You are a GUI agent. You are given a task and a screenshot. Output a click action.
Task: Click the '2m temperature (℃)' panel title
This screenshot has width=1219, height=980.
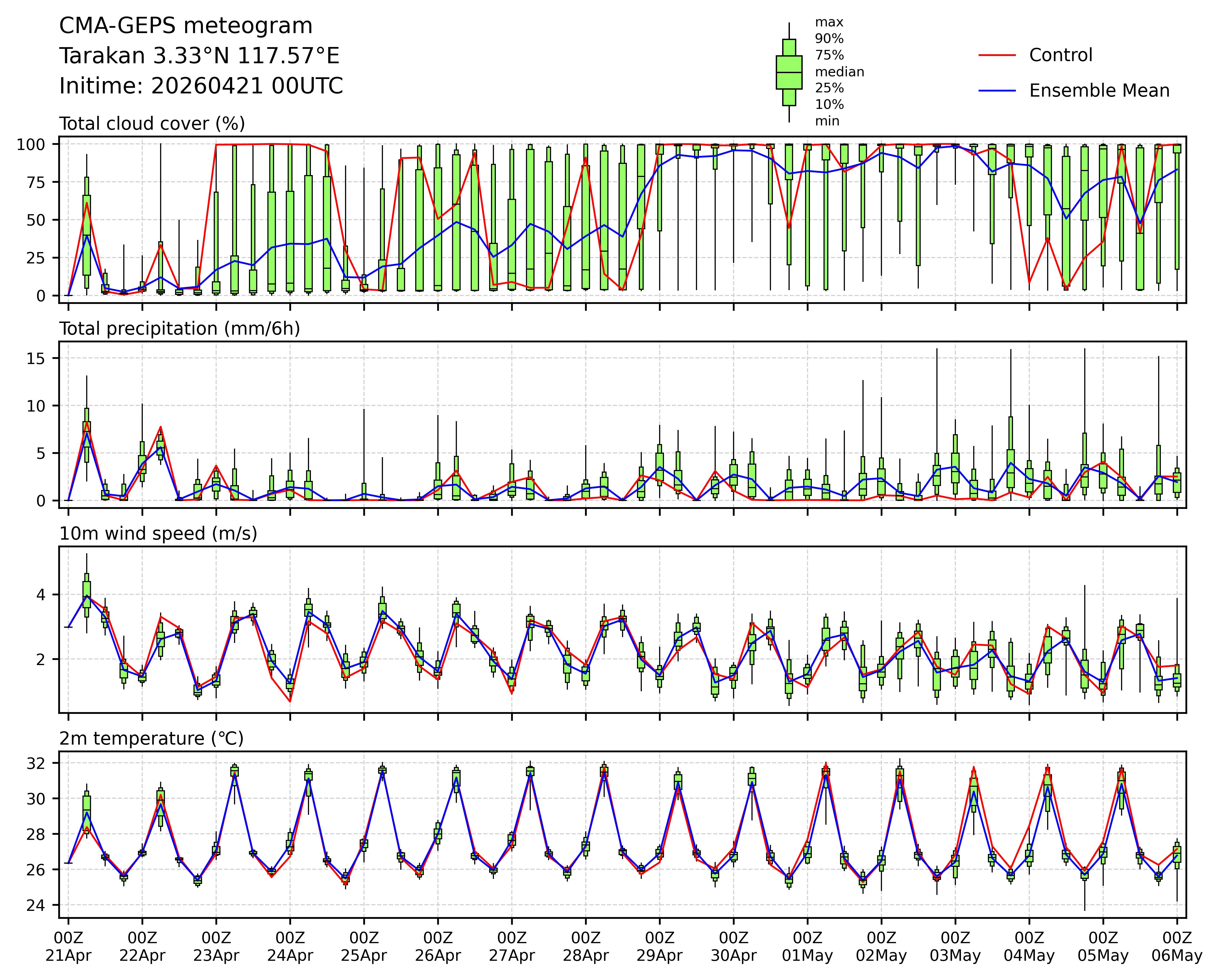pos(151,738)
